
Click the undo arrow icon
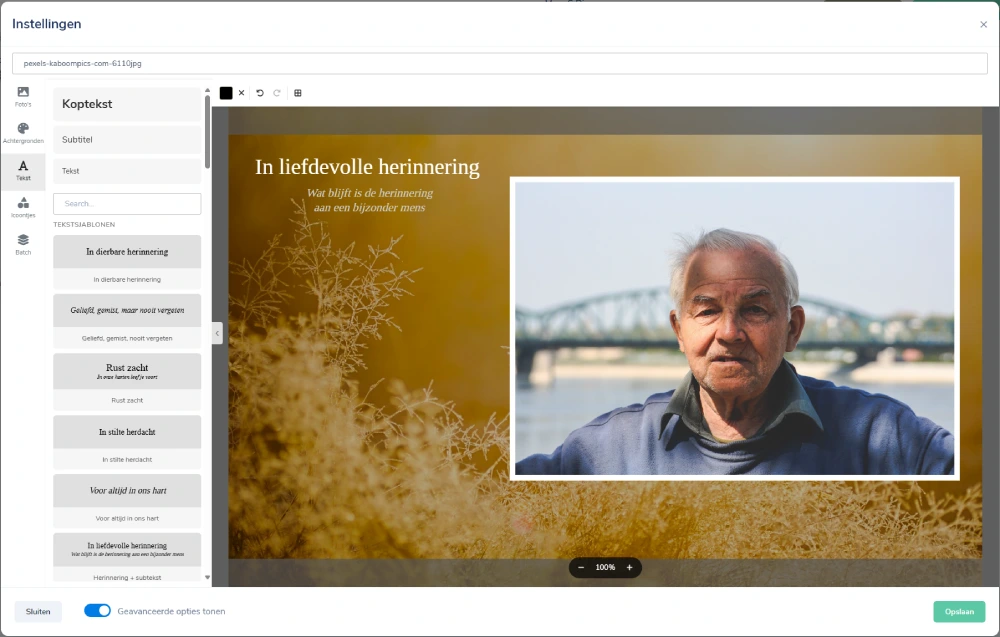point(260,93)
